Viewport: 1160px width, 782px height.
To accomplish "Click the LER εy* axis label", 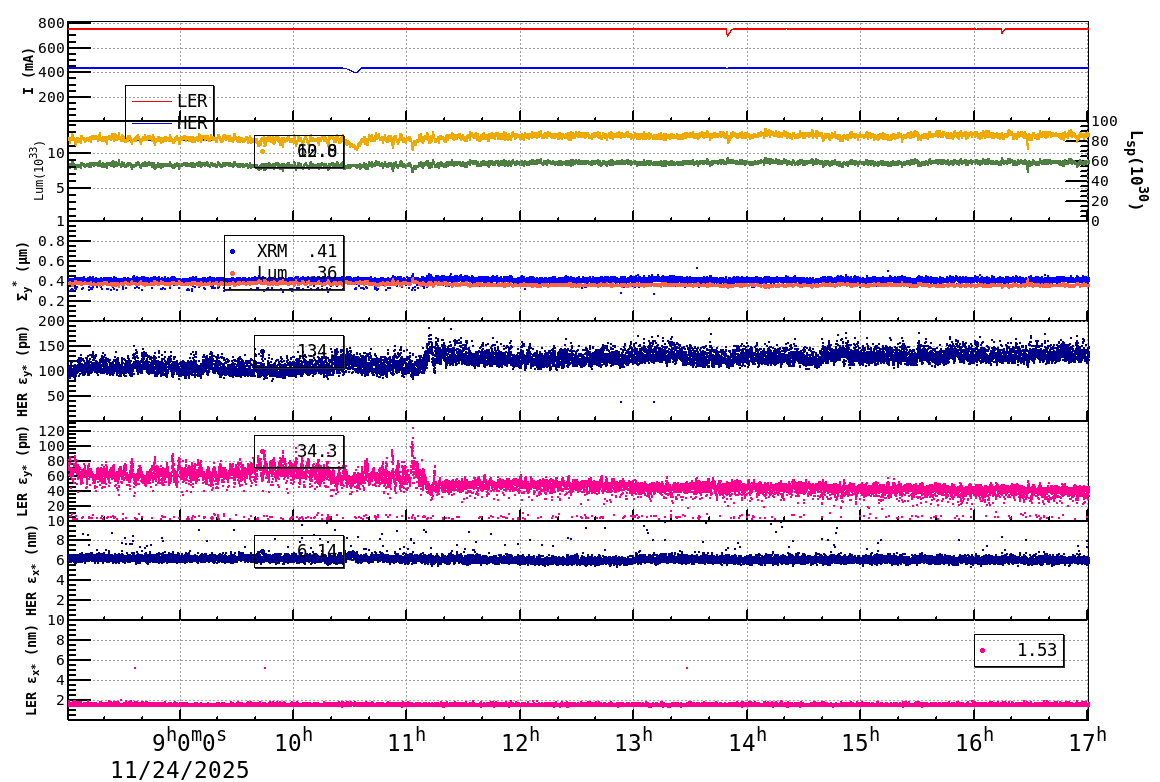I will (x=22, y=468).
